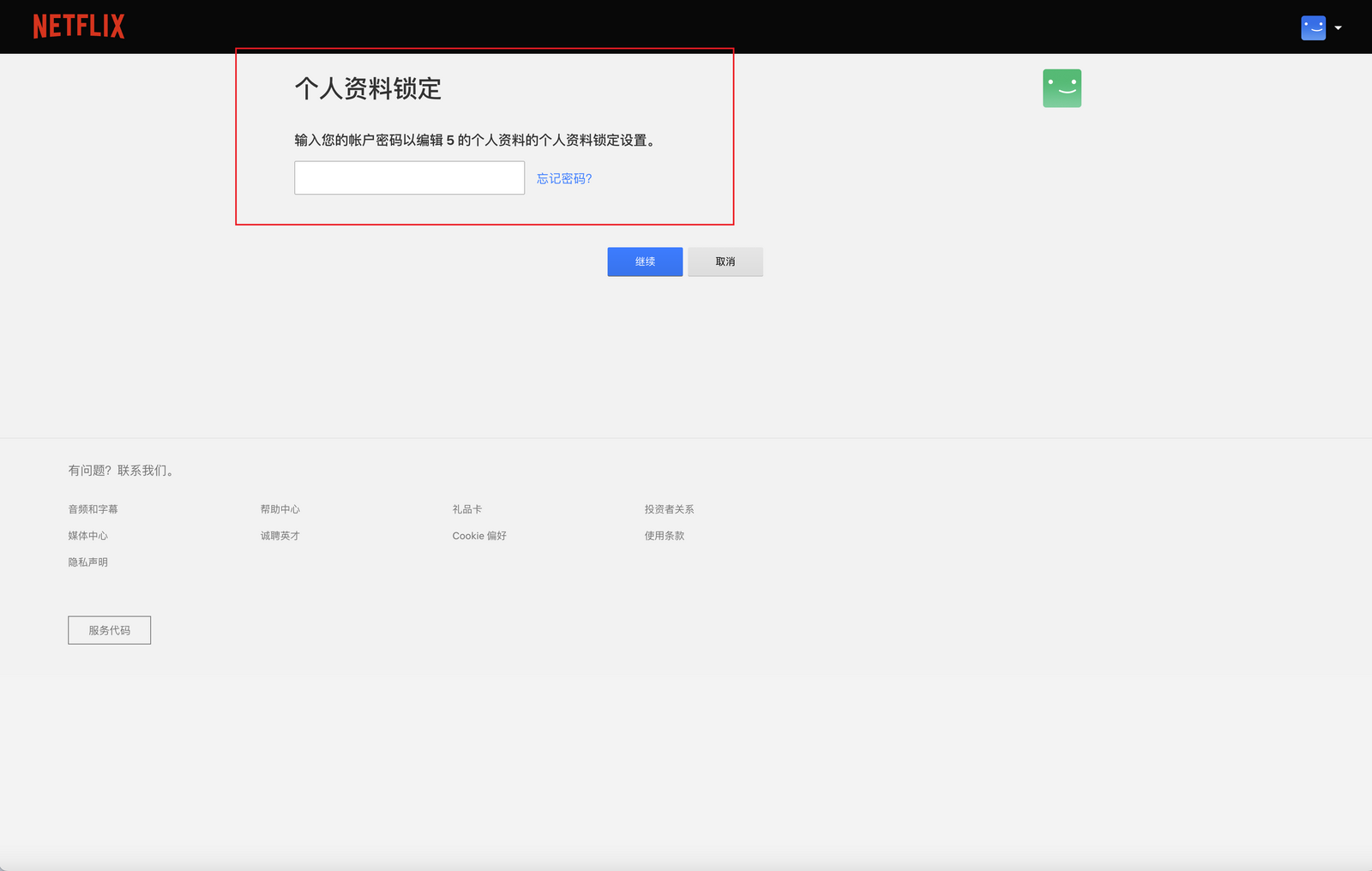The image size is (1372, 871).
Task: Open the 帮助中心 footer link
Action: pyautogui.click(x=280, y=509)
